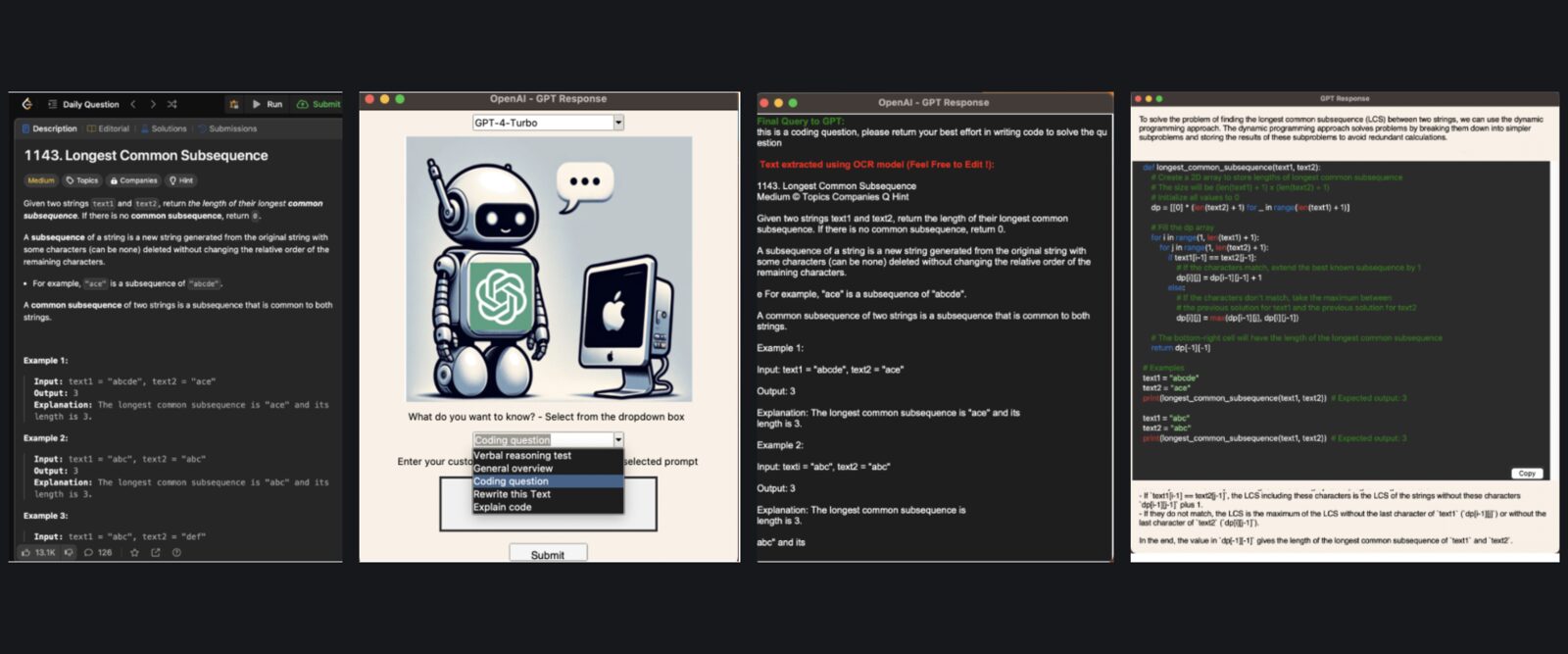Choose Coding question in the dropdown list
Viewport: 1568px width, 654px height.
tap(548, 481)
